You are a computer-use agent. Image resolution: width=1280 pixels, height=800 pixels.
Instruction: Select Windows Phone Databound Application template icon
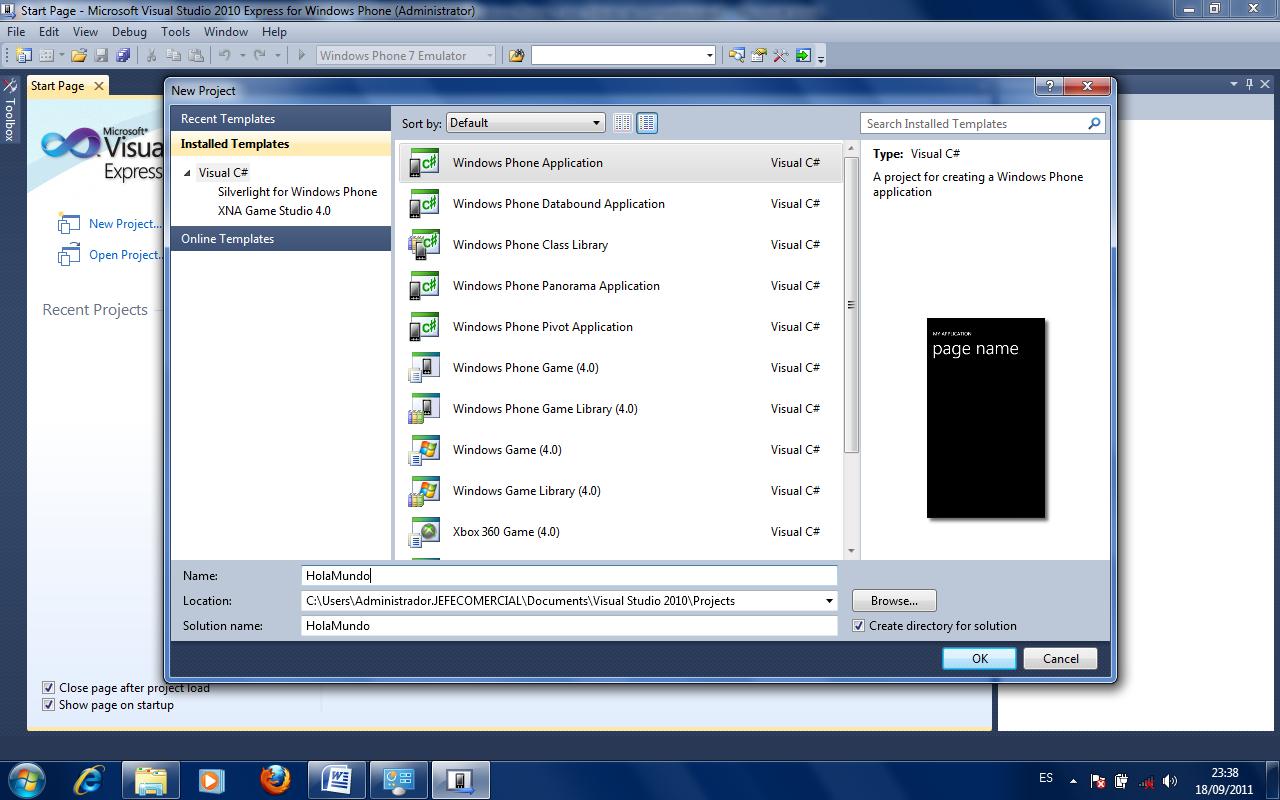[x=424, y=204]
